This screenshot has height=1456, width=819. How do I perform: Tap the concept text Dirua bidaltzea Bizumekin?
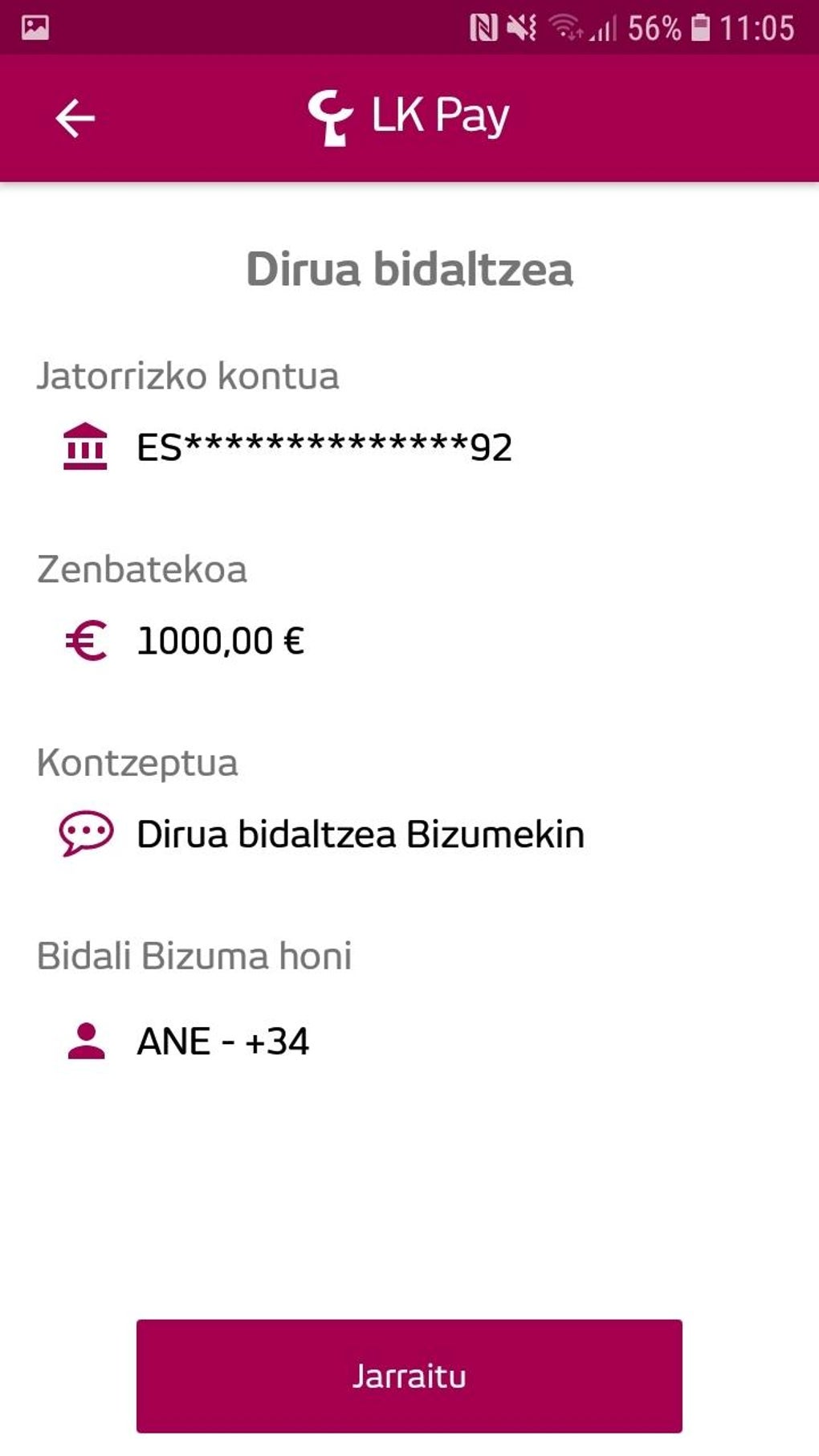click(x=361, y=834)
